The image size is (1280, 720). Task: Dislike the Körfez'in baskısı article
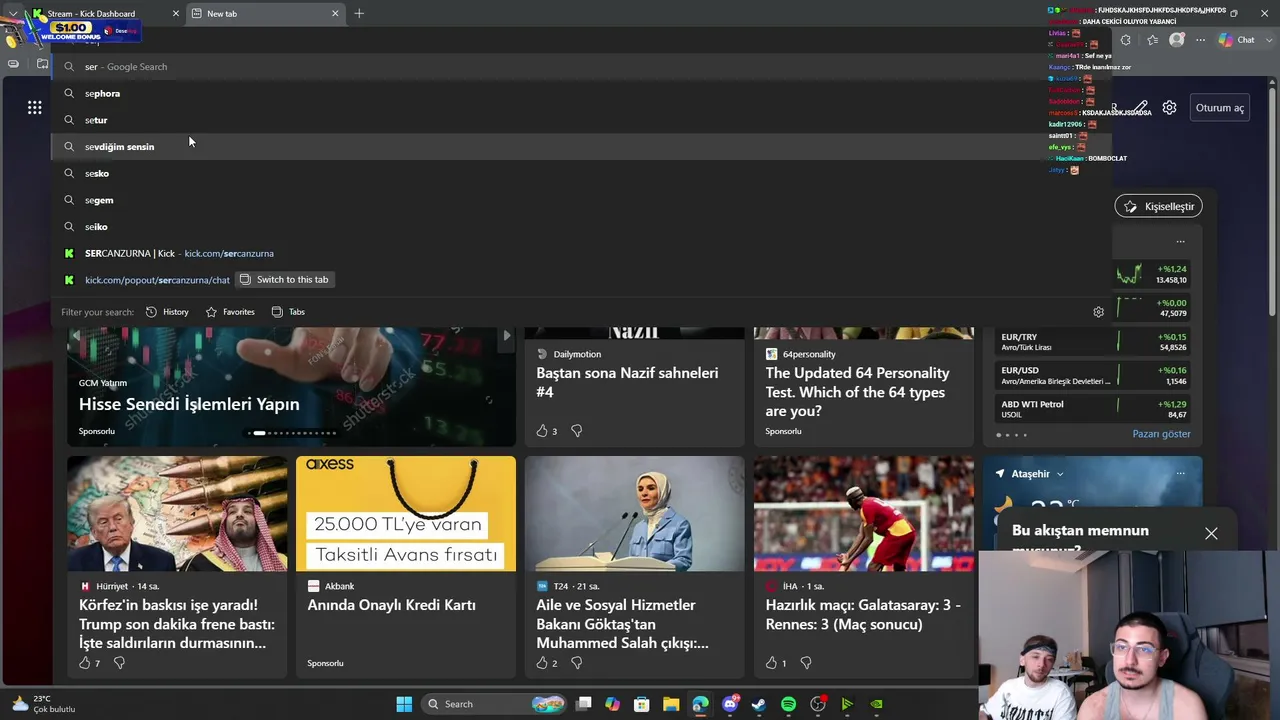(x=119, y=663)
